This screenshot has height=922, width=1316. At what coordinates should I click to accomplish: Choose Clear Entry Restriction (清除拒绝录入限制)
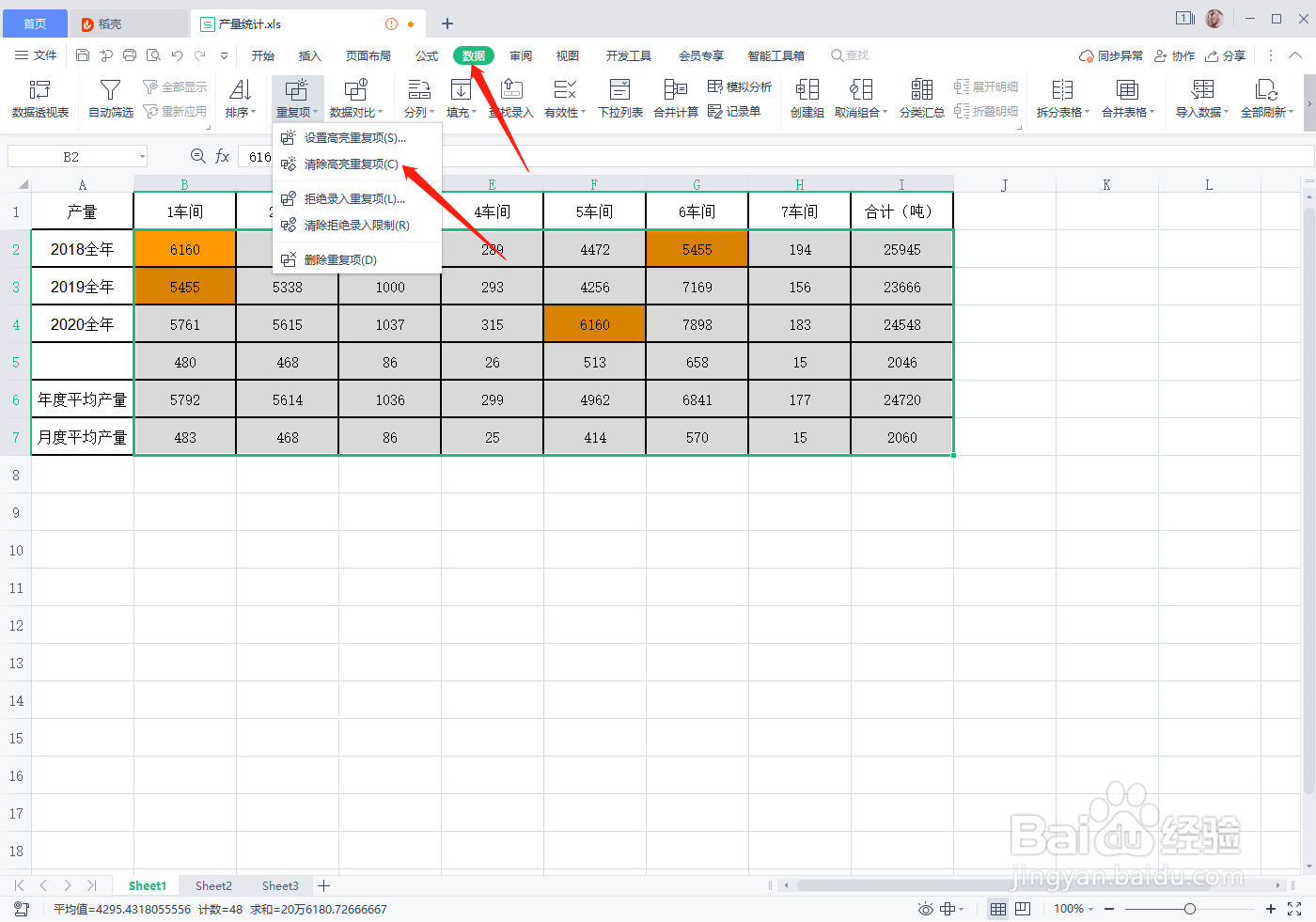[x=357, y=226]
